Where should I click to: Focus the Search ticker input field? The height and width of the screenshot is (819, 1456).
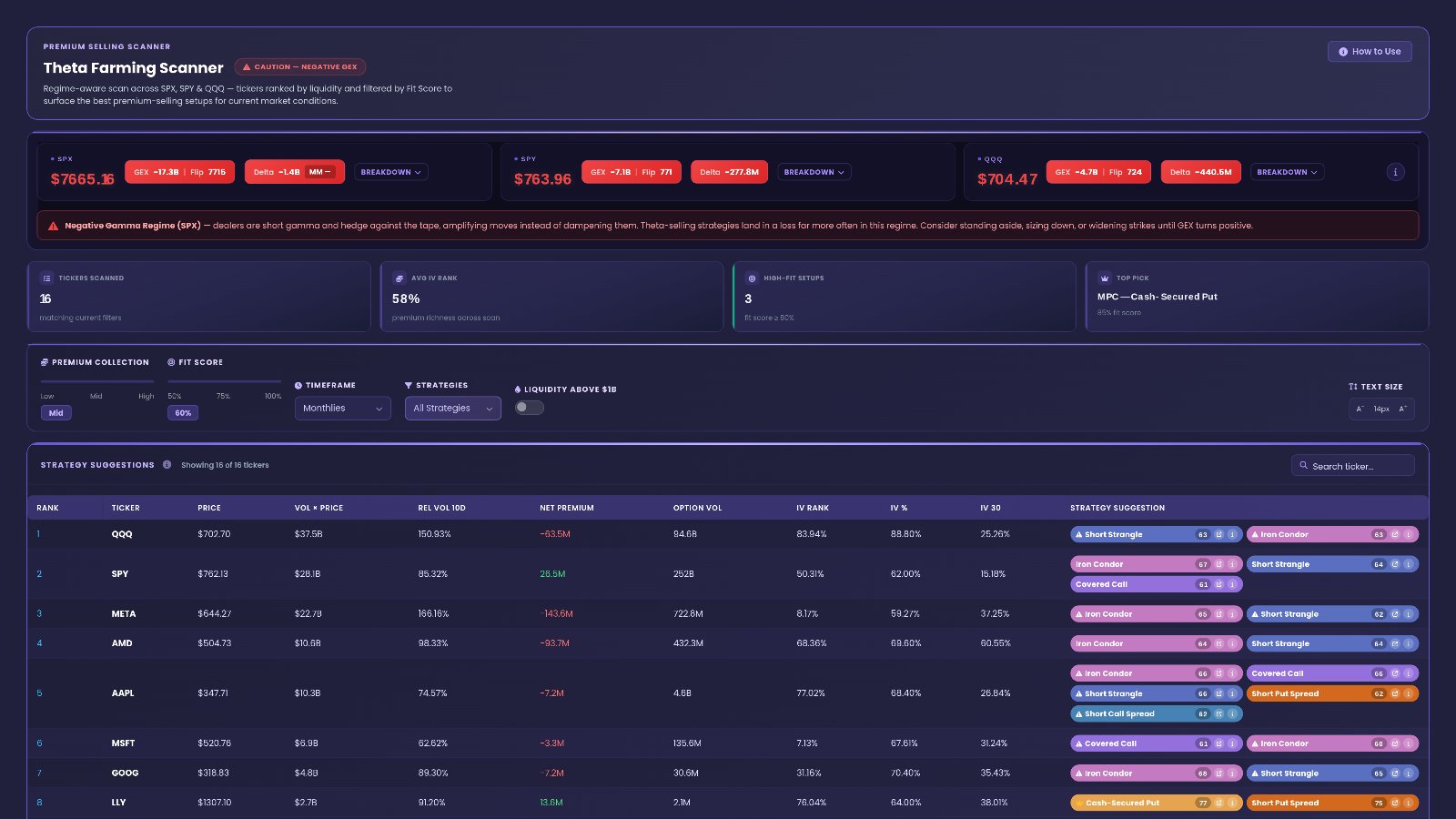1353,466
